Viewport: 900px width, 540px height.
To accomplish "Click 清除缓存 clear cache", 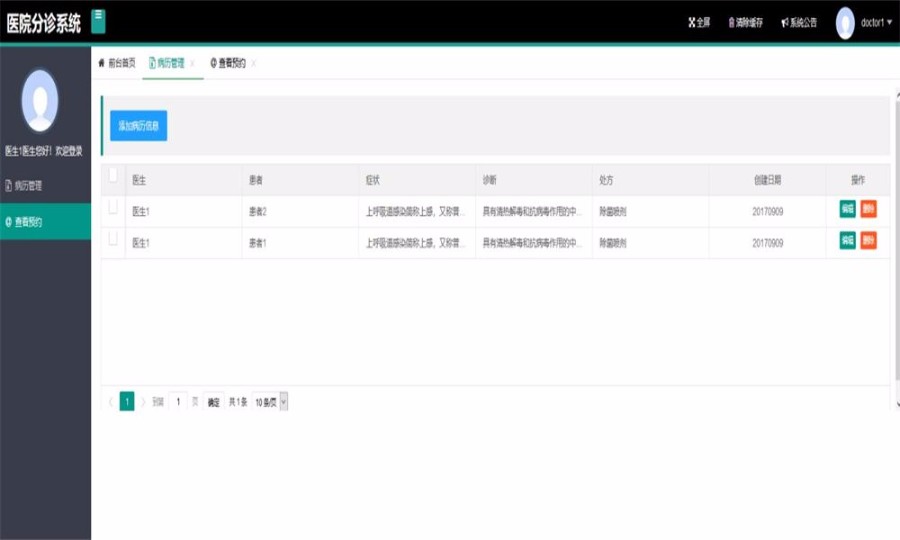I will tap(746, 22).
